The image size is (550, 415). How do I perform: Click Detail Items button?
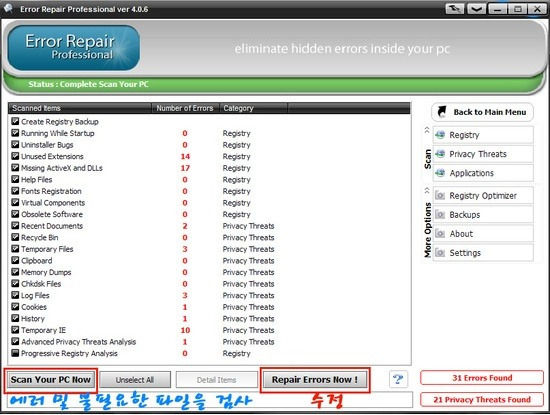[x=216, y=380]
